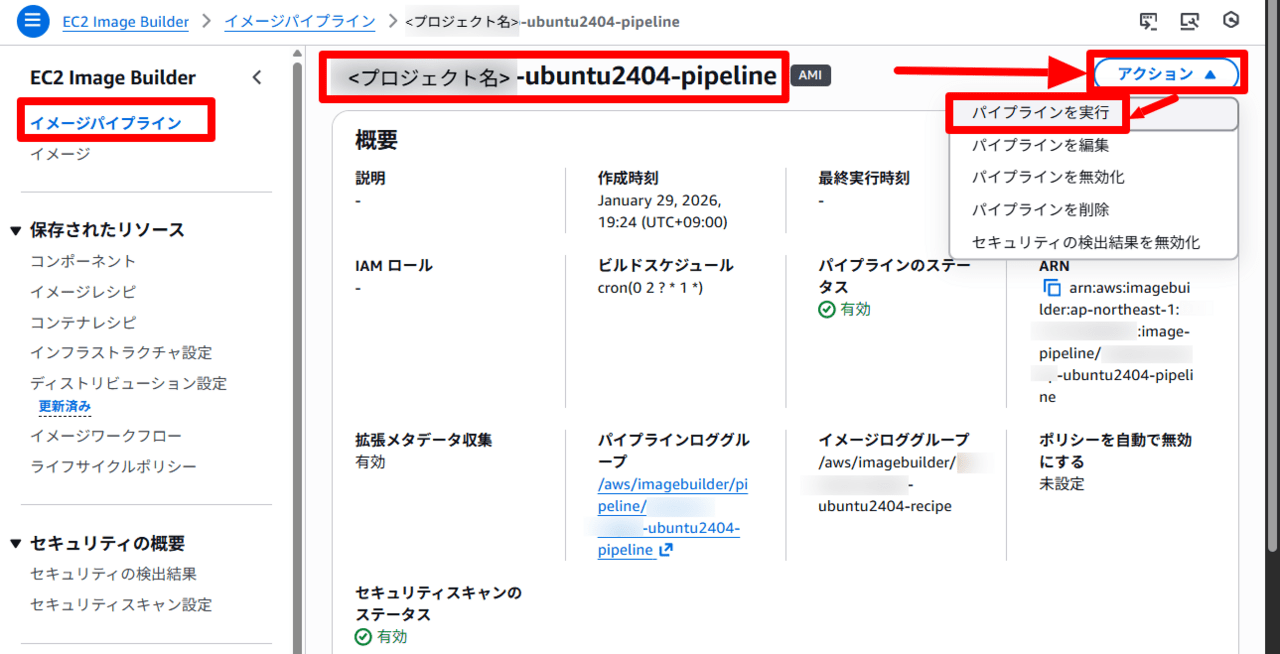This screenshot has height=654, width=1280.
Task: Open イメージレシピ in the sidebar
Action: coord(83,292)
